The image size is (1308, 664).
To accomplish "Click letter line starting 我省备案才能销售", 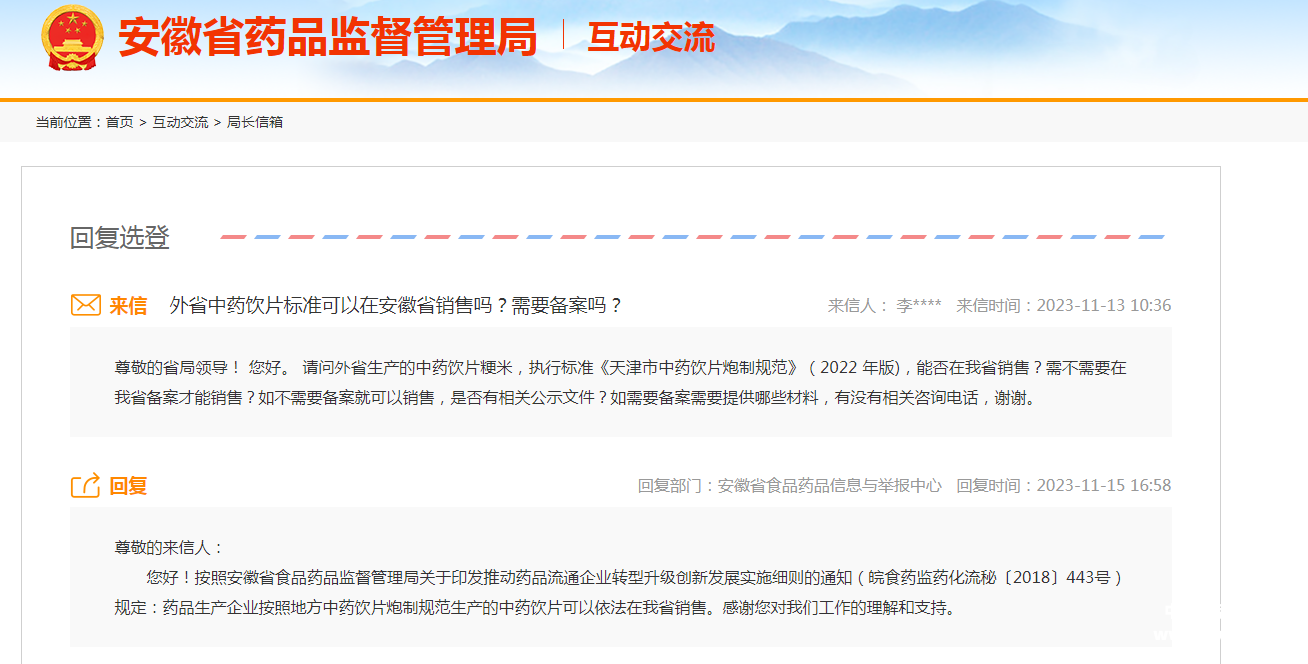I will pyautogui.click(x=579, y=397).
